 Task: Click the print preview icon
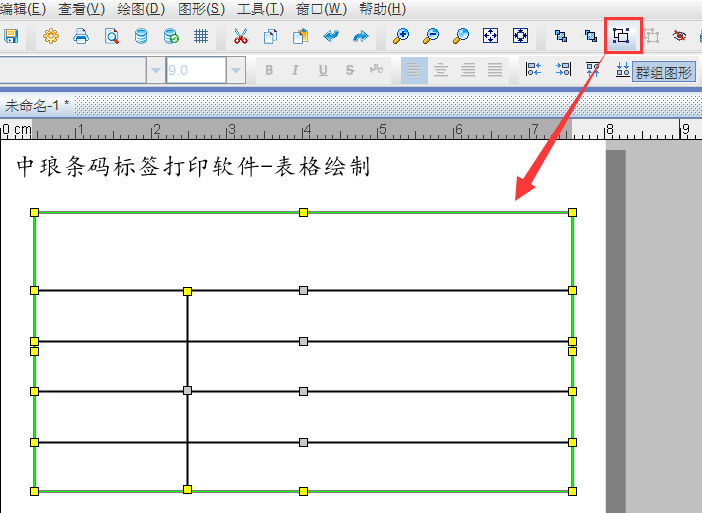coord(111,36)
